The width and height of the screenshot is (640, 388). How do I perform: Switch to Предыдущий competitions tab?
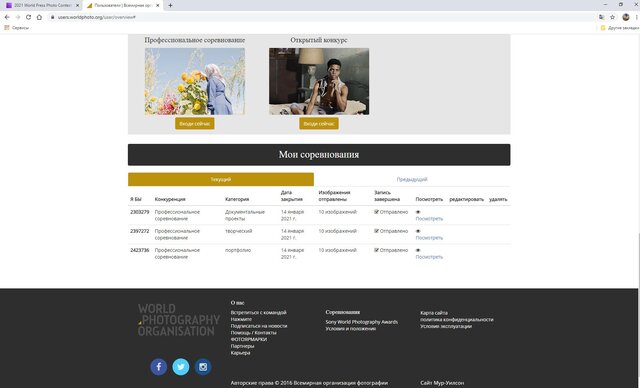(x=412, y=180)
